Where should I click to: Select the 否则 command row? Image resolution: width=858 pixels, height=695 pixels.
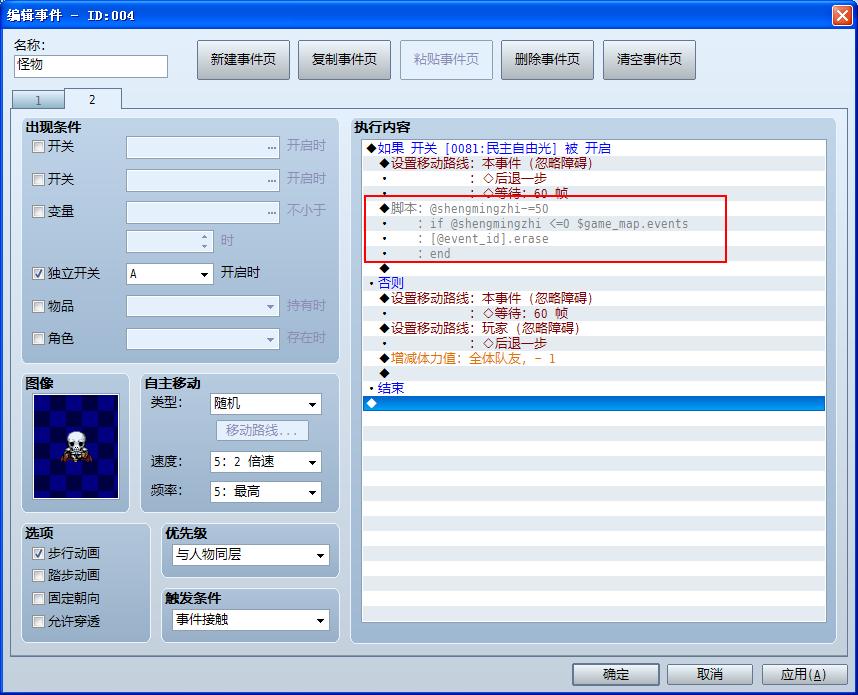(594, 283)
